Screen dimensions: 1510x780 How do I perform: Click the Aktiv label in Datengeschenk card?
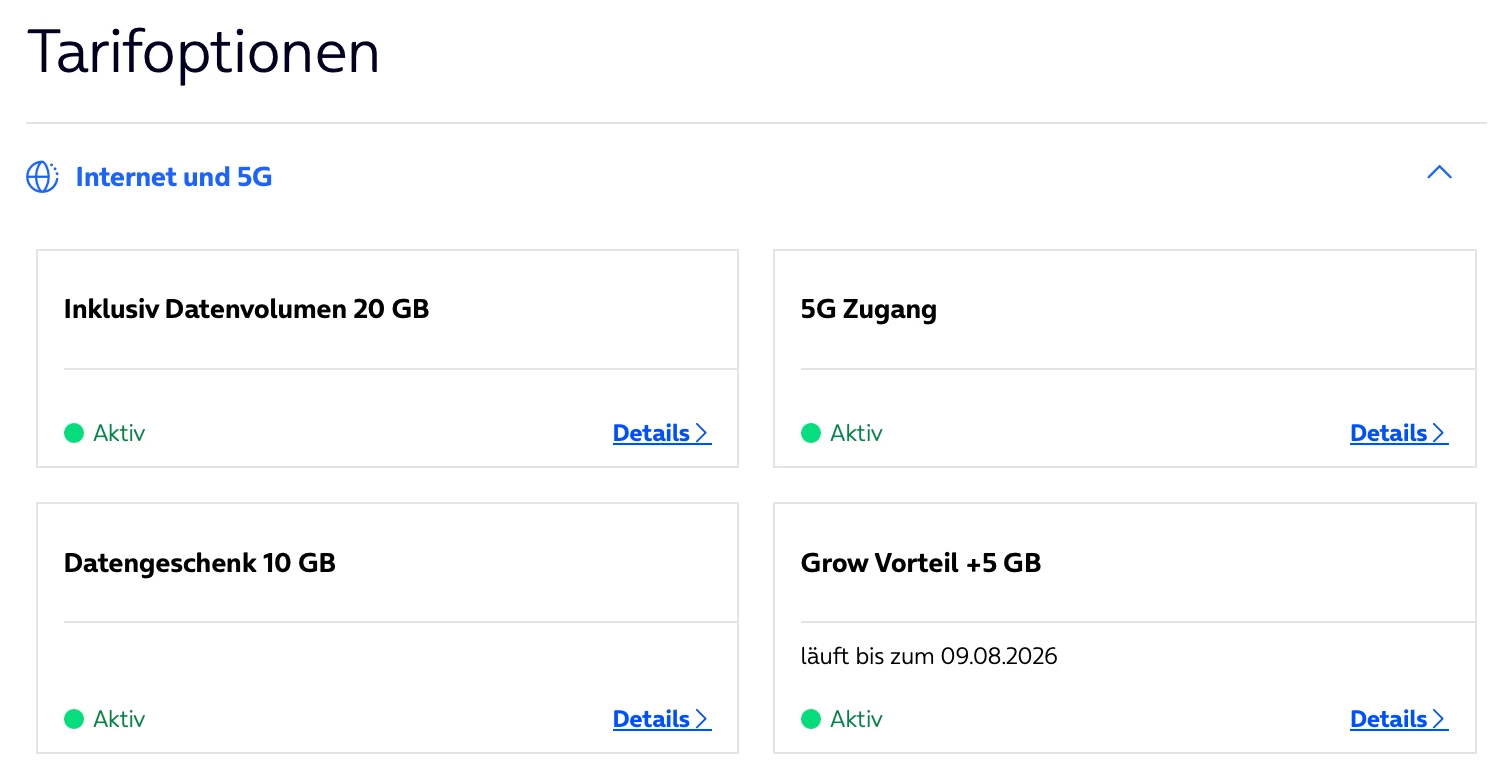coord(119,719)
